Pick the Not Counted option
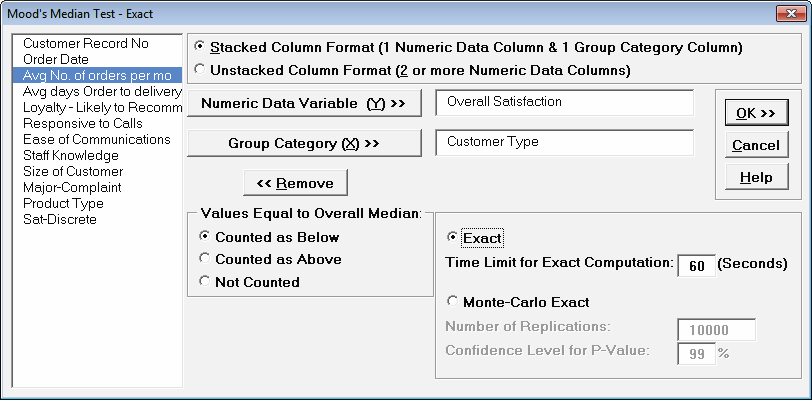This screenshot has width=812, height=400. tap(206, 281)
